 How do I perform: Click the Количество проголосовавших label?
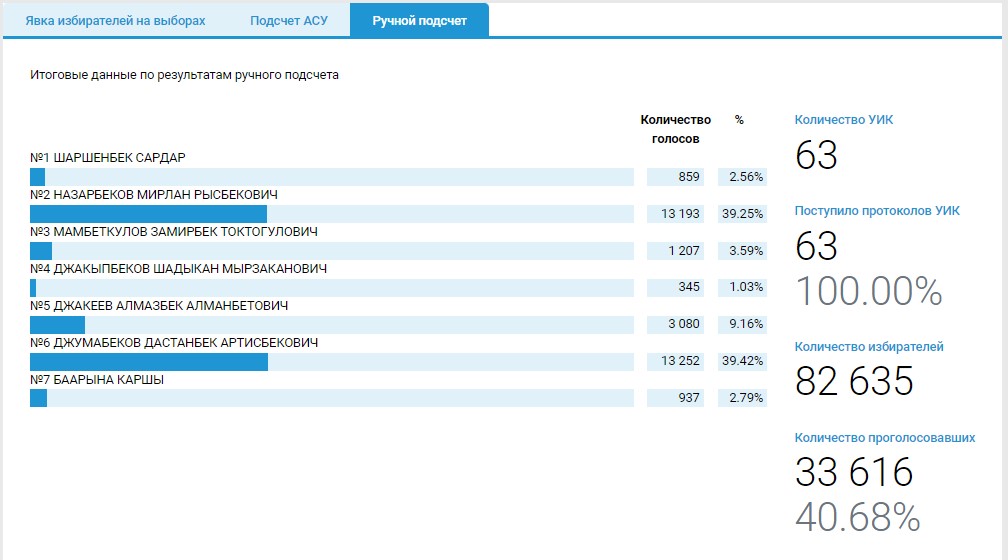click(885, 438)
